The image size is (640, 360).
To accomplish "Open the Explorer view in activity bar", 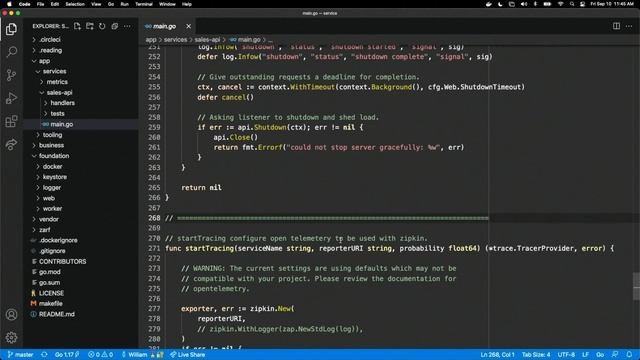I will pyautogui.click(x=11, y=29).
